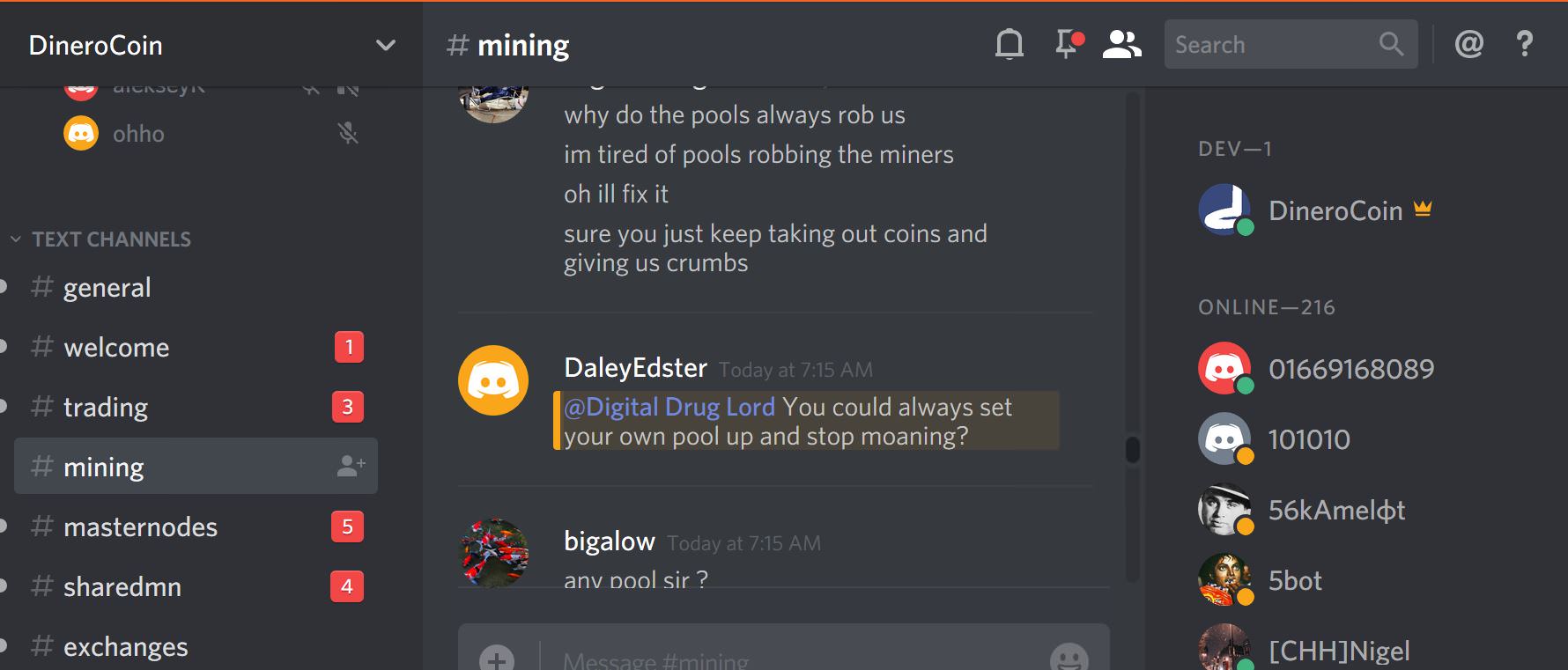Click the upload plus icon in message box

(497, 659)
